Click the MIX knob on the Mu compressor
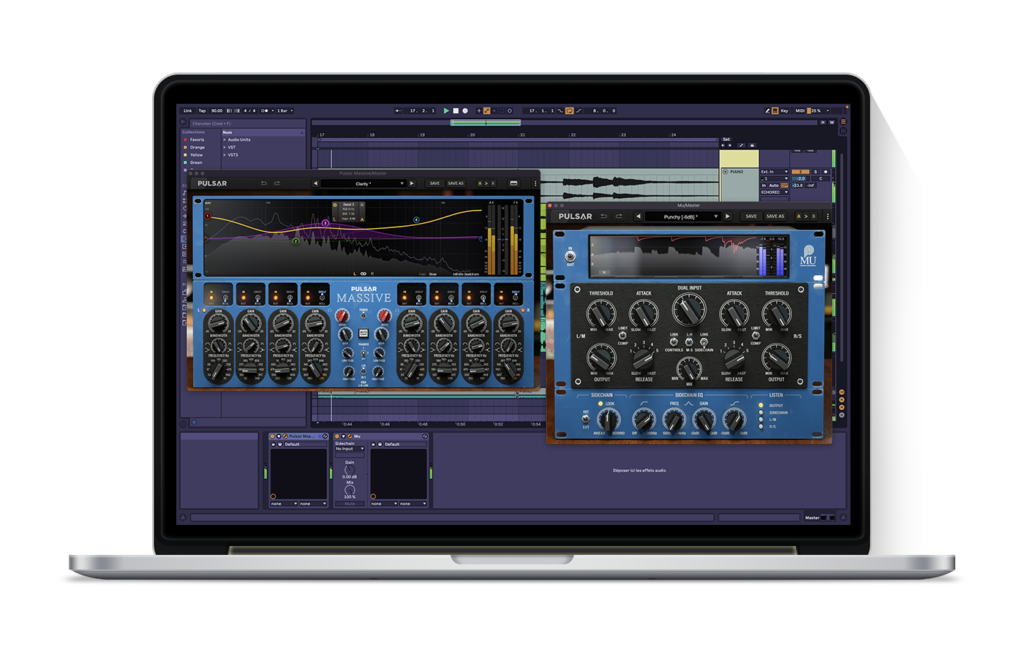The height and width of the screenshot is (658, 1024). pyautogui.click(x=688, y=369)
